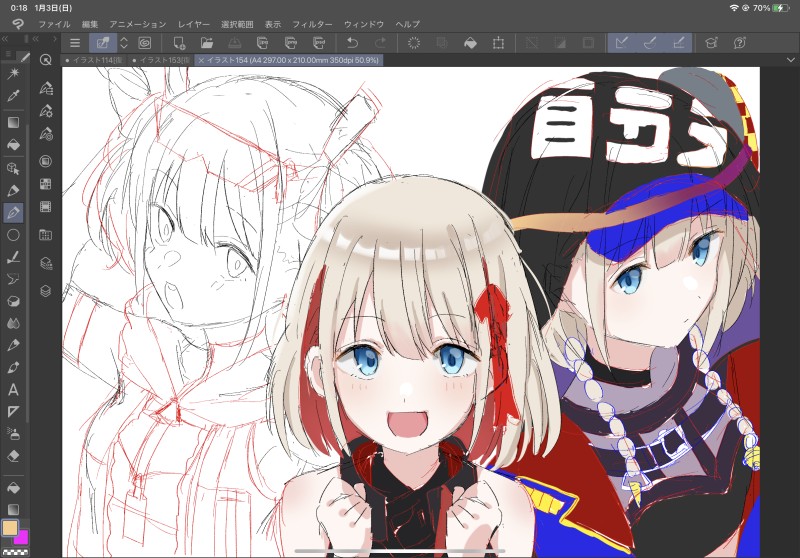Select the Fill bucket tool in upper group
Viewport: 800px width, 558px height.
(13, 145)
